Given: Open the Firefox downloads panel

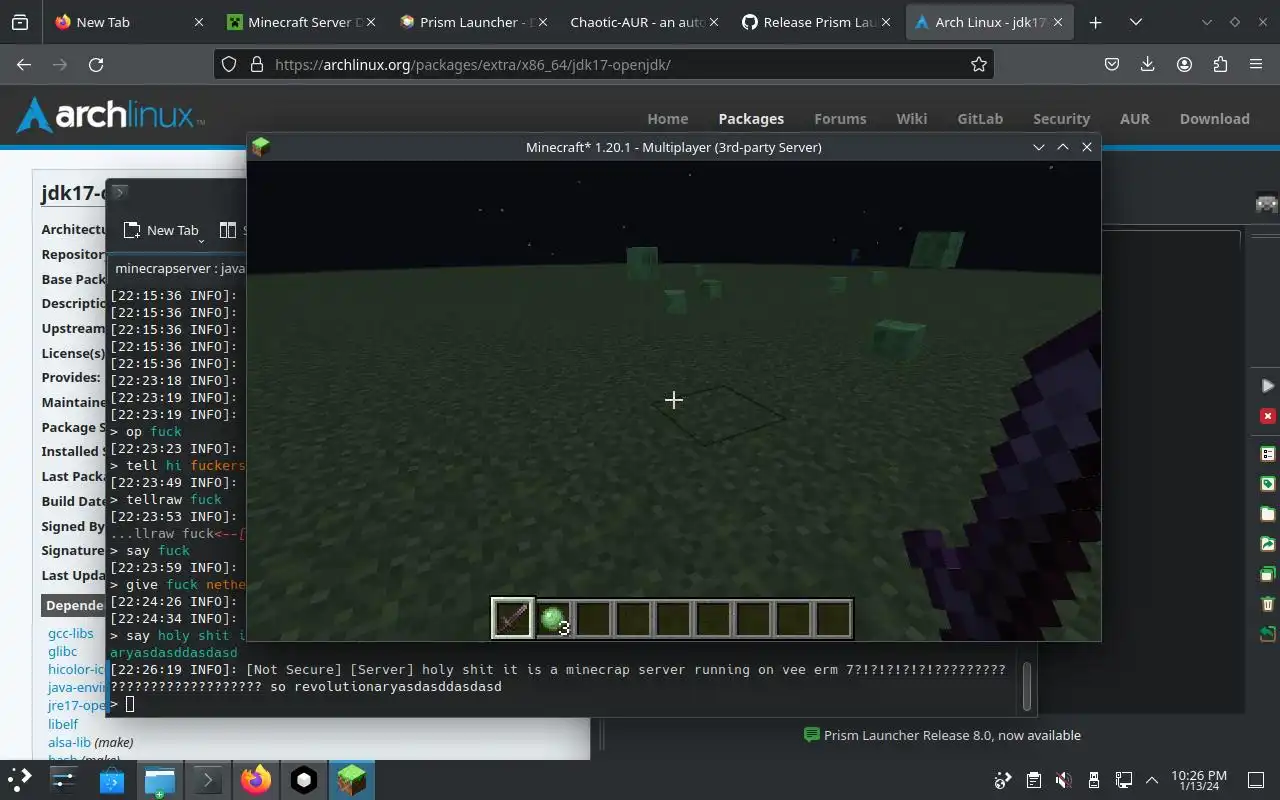Looking at the screenshot, I should [1148, 64].
